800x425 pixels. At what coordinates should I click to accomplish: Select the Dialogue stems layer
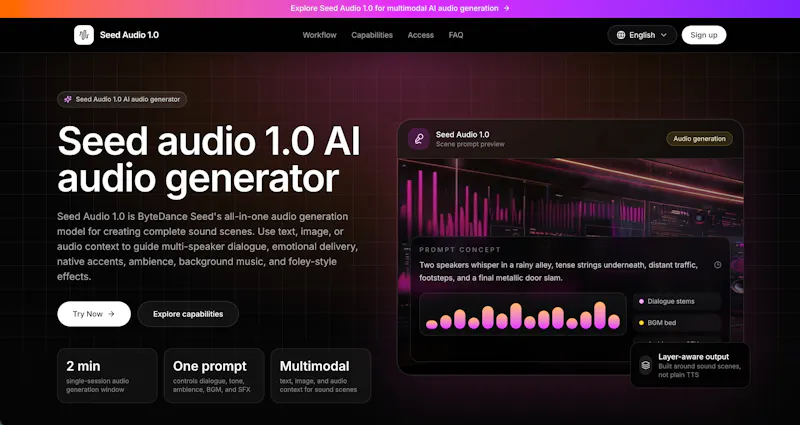tap(677, 301)
